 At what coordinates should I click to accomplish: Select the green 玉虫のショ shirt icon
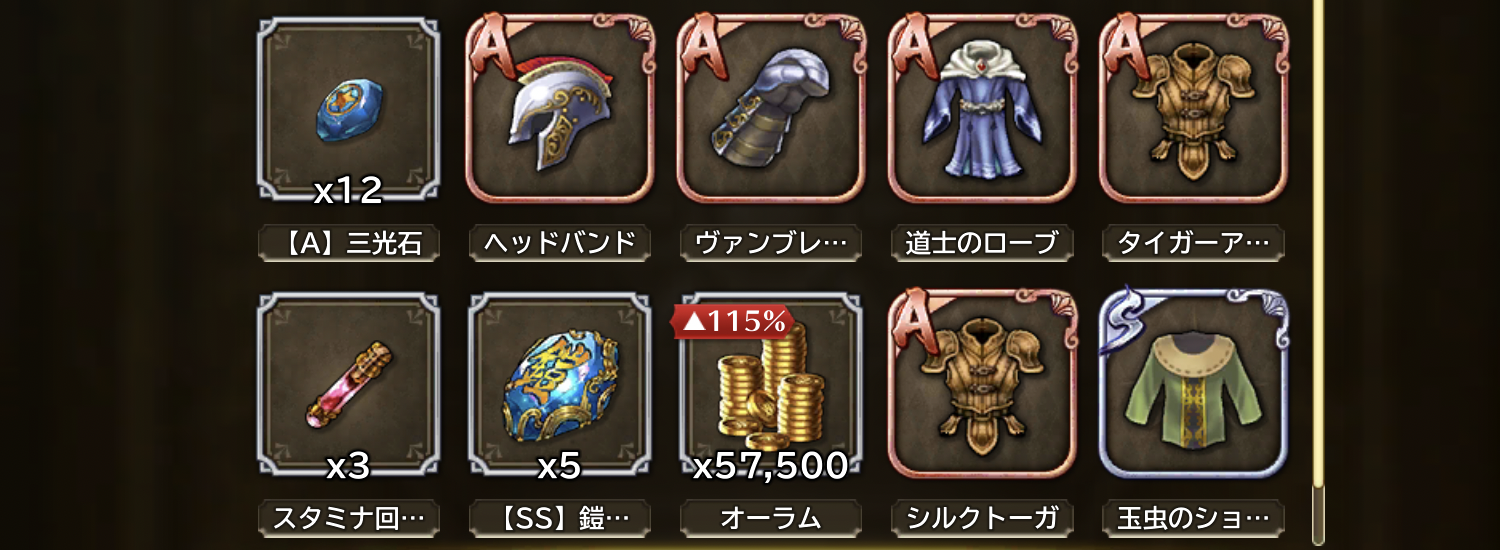[x=1194, y=384]
